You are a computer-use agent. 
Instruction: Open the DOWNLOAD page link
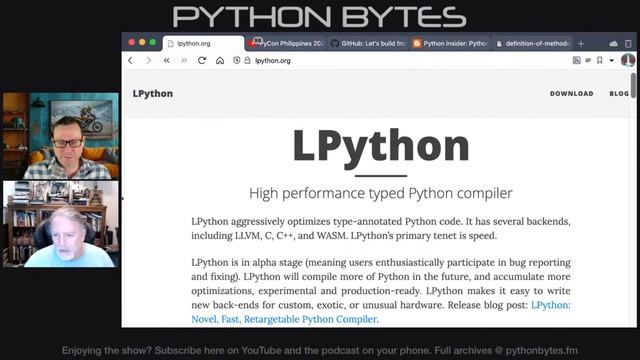pyautogui.click(x=571, y=93)
